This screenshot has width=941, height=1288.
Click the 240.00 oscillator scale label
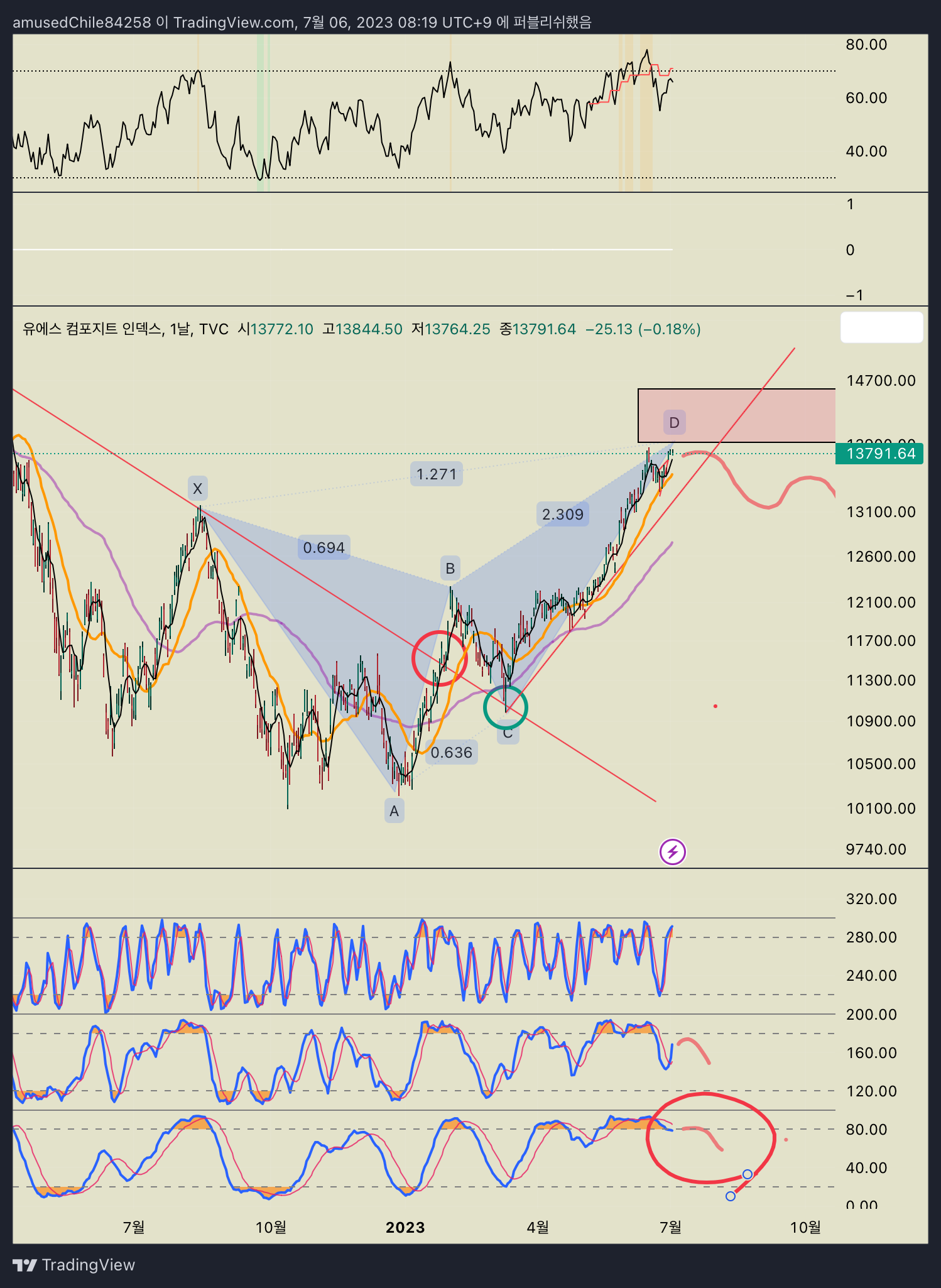(x=871, y=976)
